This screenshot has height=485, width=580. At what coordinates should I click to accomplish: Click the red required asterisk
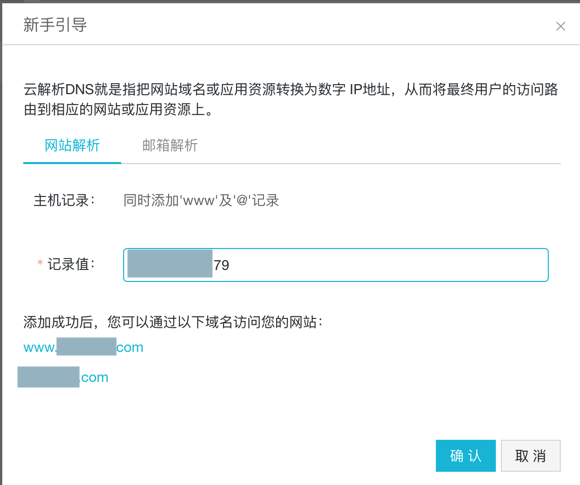coord(40,263)
